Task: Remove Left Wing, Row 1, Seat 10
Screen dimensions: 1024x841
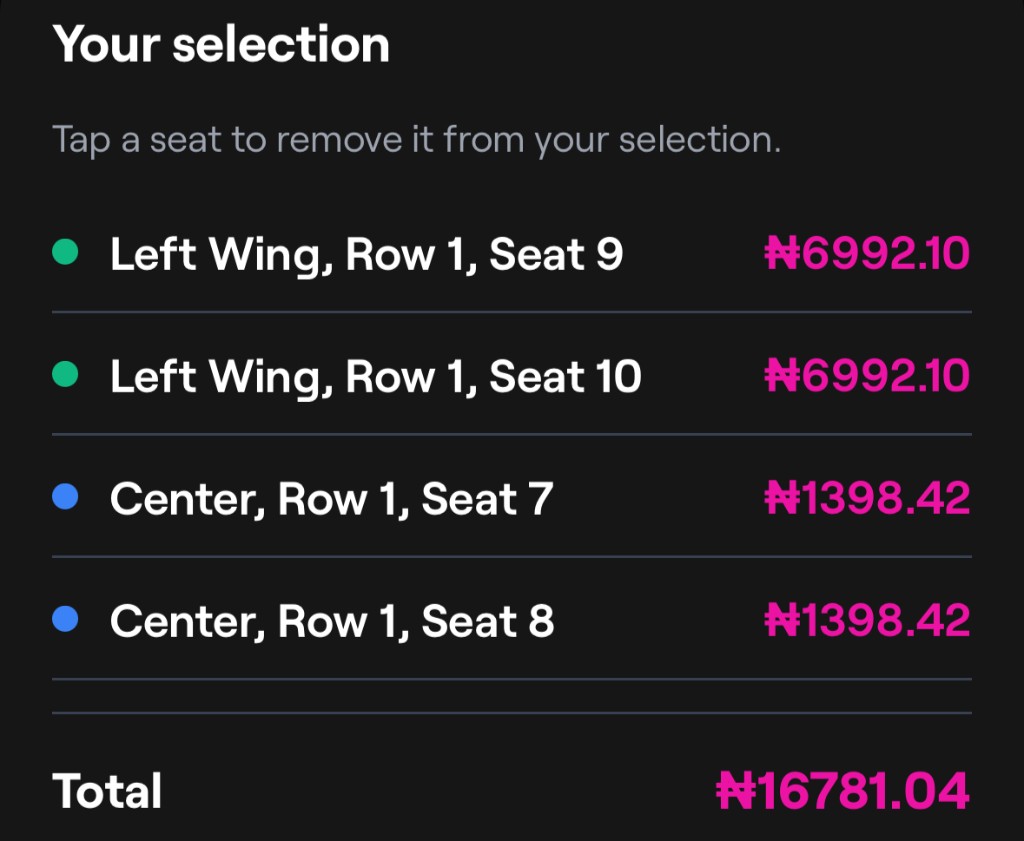Action: [375, 376]
